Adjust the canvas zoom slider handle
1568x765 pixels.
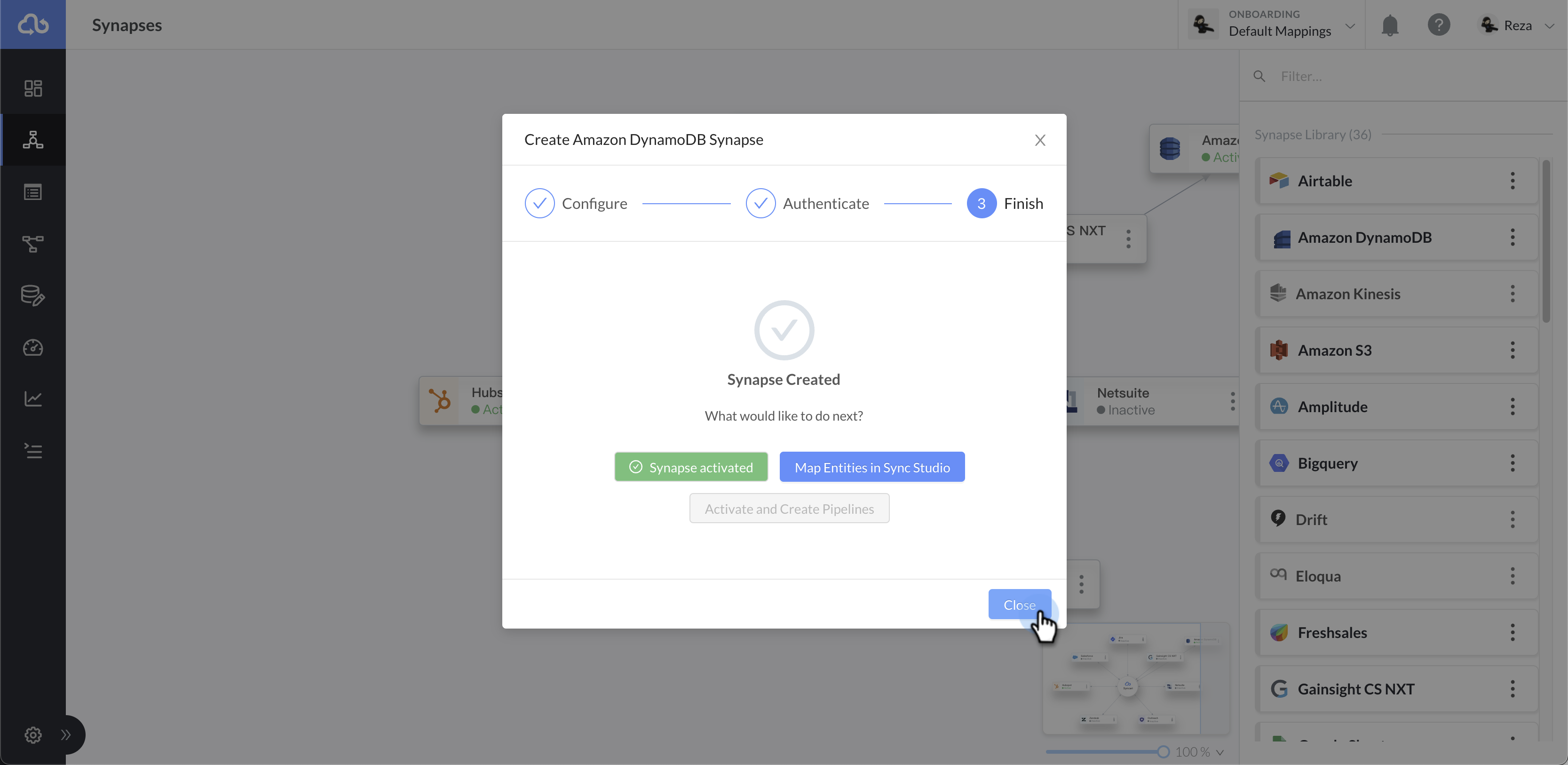(1163, 752)
